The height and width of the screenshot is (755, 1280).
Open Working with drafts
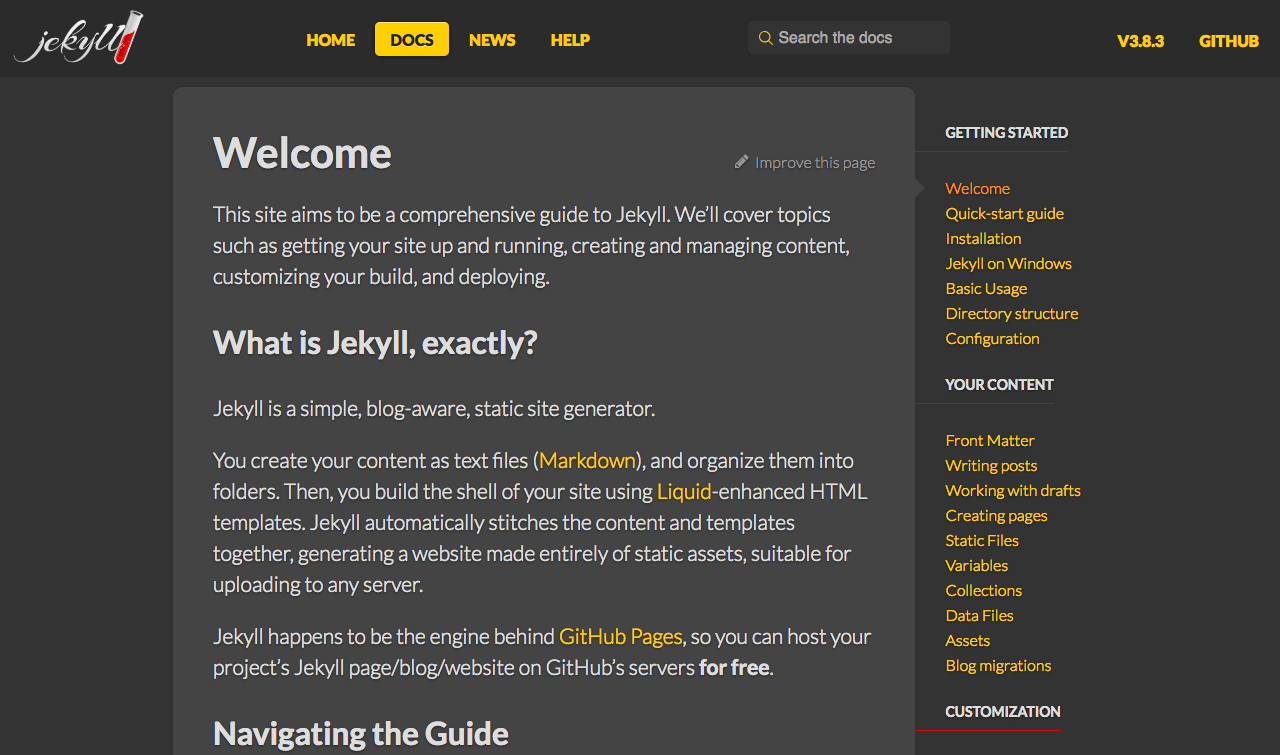pos(1013,490)
